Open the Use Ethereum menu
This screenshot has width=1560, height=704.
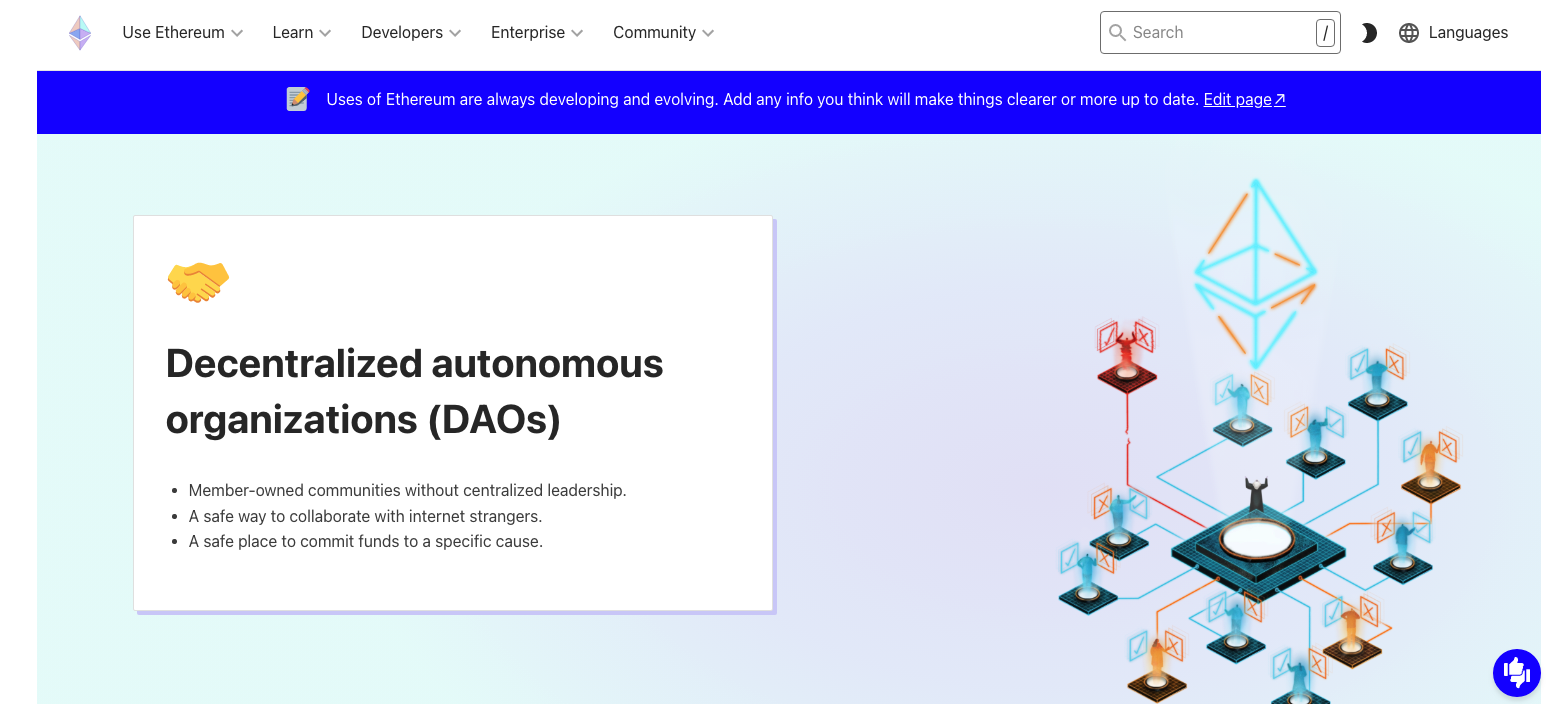(x=183, y=33)
